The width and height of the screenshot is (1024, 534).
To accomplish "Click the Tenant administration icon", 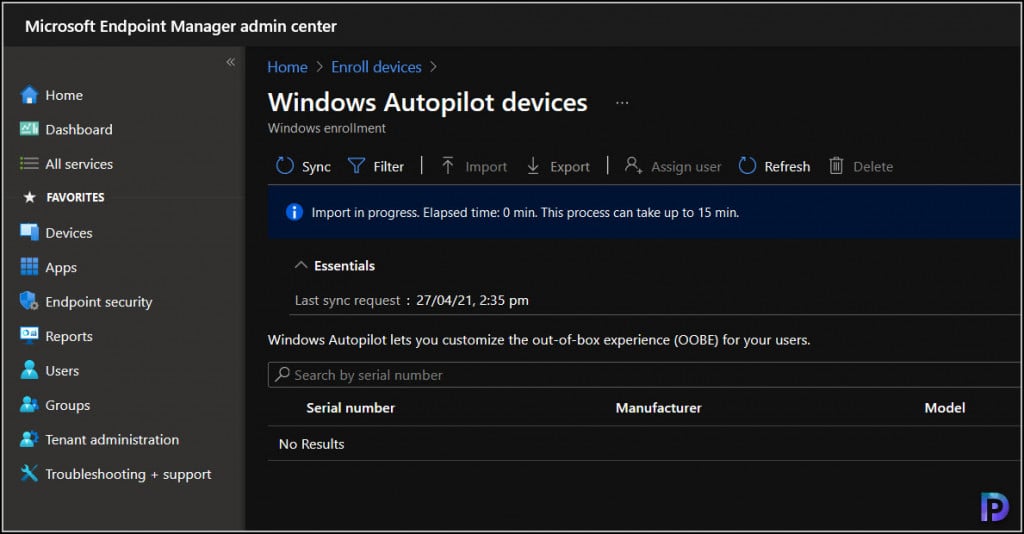I will (x=29, y=439).
